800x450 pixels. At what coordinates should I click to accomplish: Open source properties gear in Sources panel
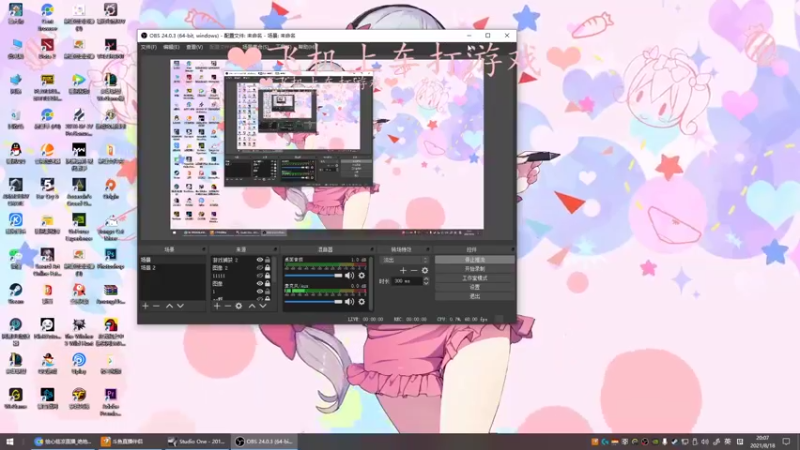238,306
